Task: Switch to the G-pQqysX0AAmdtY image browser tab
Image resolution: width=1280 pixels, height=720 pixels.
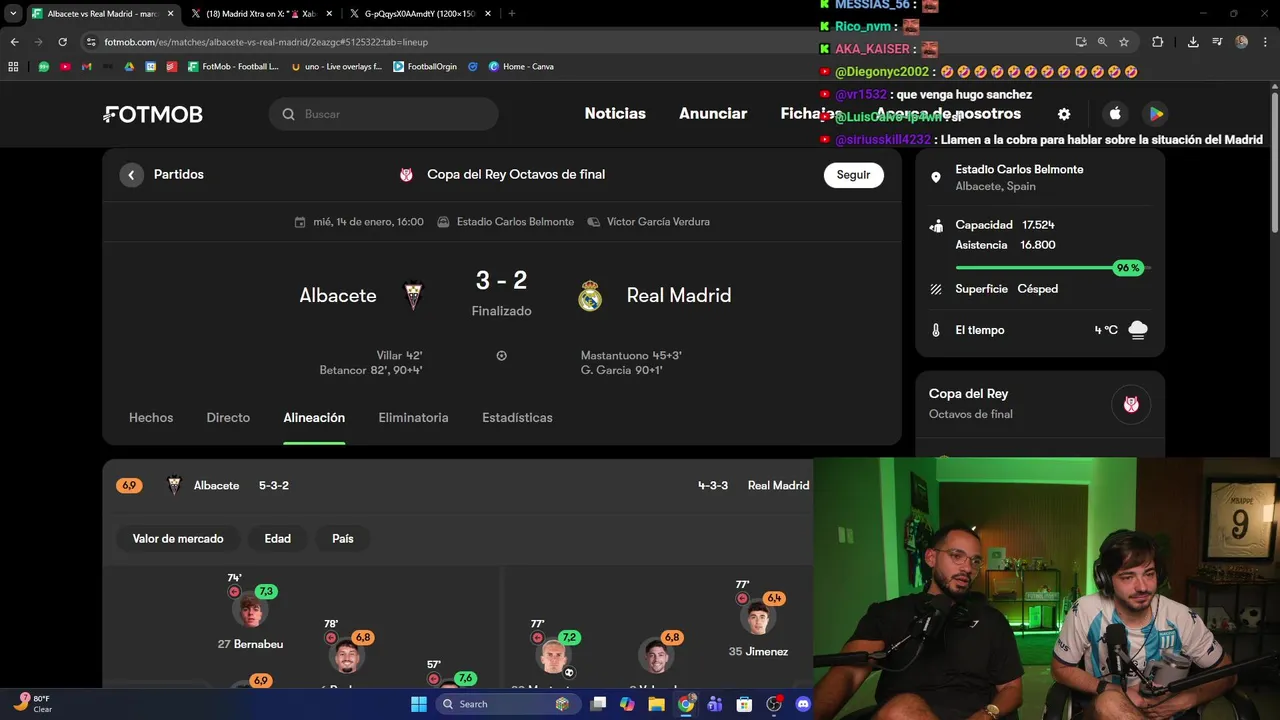Action: pyautogui.click(x=420, y=14)
